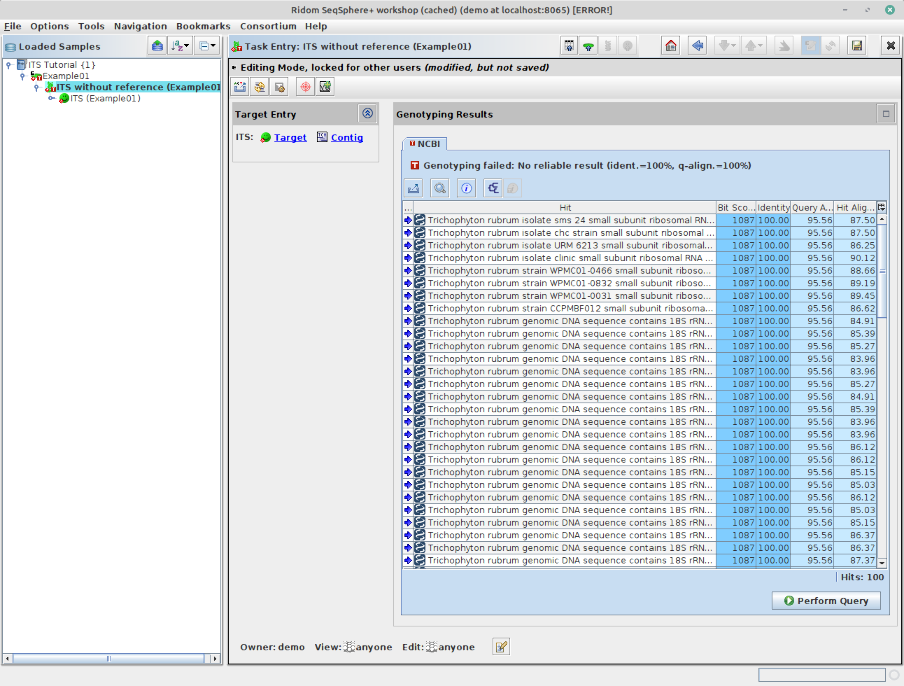
Task: Switch to the NCBI tab
Action: 426,142
